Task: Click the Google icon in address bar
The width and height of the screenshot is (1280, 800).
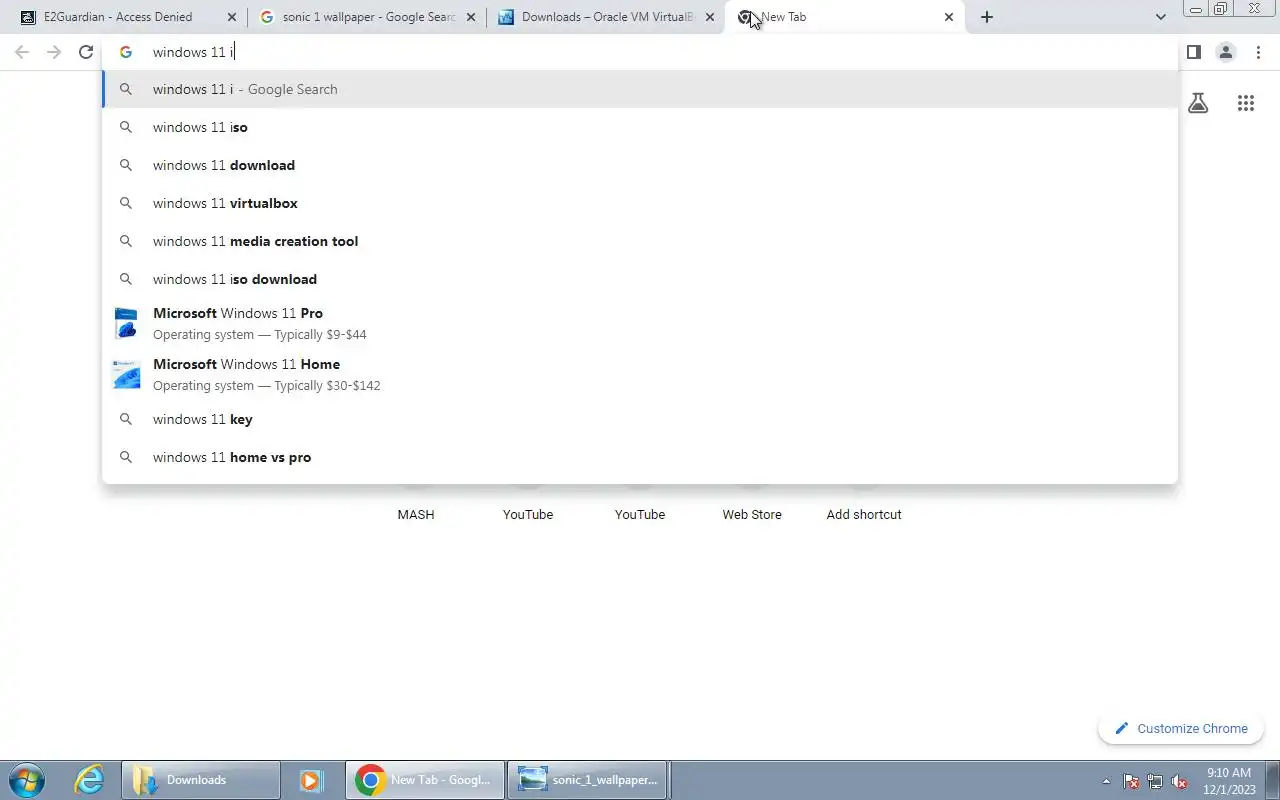Action: (x=126, y=52)
